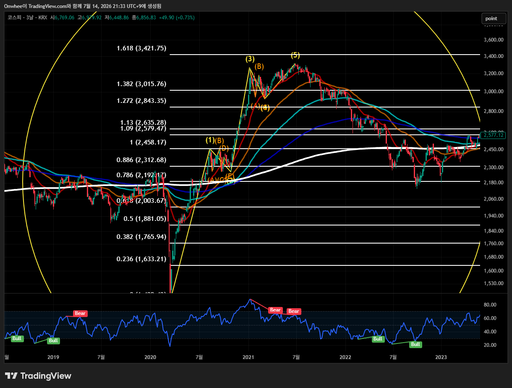Click the current price tag 2,577.12
Image resolution: width=512 pixels, height=388 pixels.
tap(494, 135)
